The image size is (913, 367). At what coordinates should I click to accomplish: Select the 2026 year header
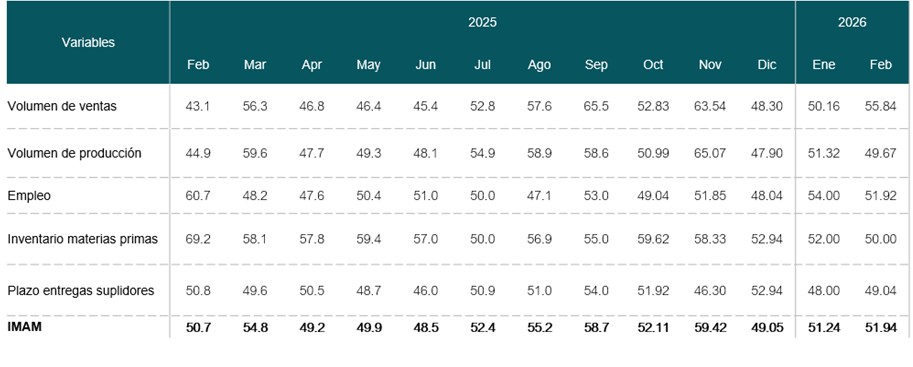coord(852,23)
